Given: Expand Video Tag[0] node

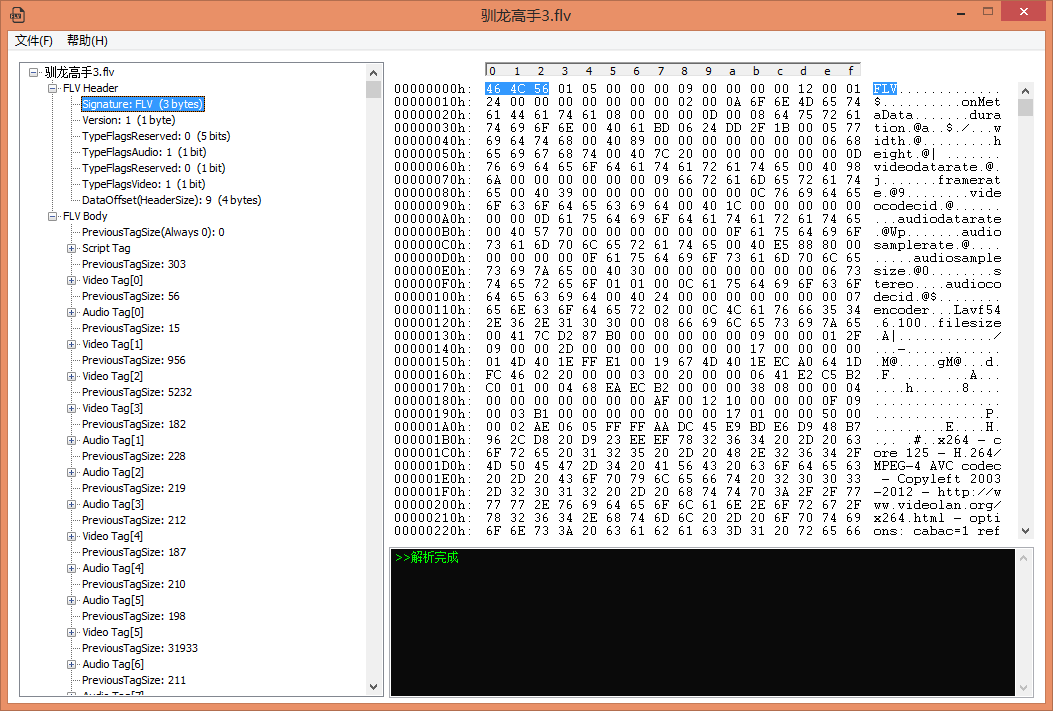Looking at the screenshot, I should pyautogui.click(x=71, y=281).
